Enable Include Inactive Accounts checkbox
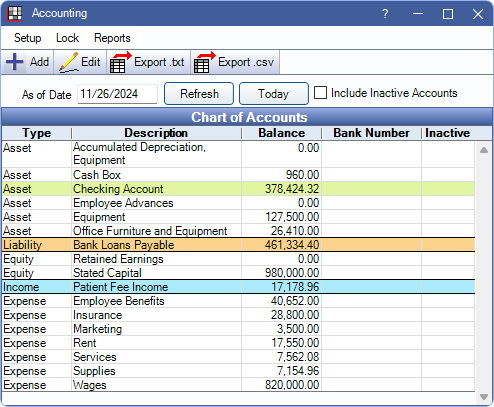Image resolution: width=494 pixels, height=407 pixels. click(x=320, y=93)
